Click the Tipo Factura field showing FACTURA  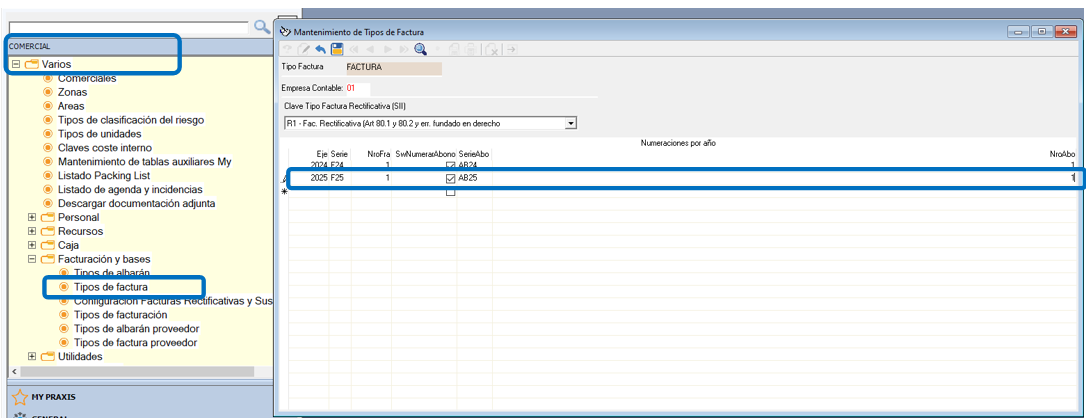393,68
